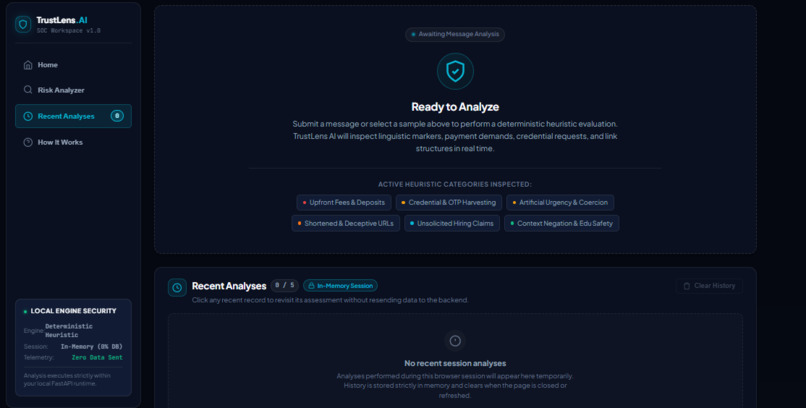Click the Deterministic Heuristic engine value
The height and width of the screenshot is (408, 806).
(69, 330)
